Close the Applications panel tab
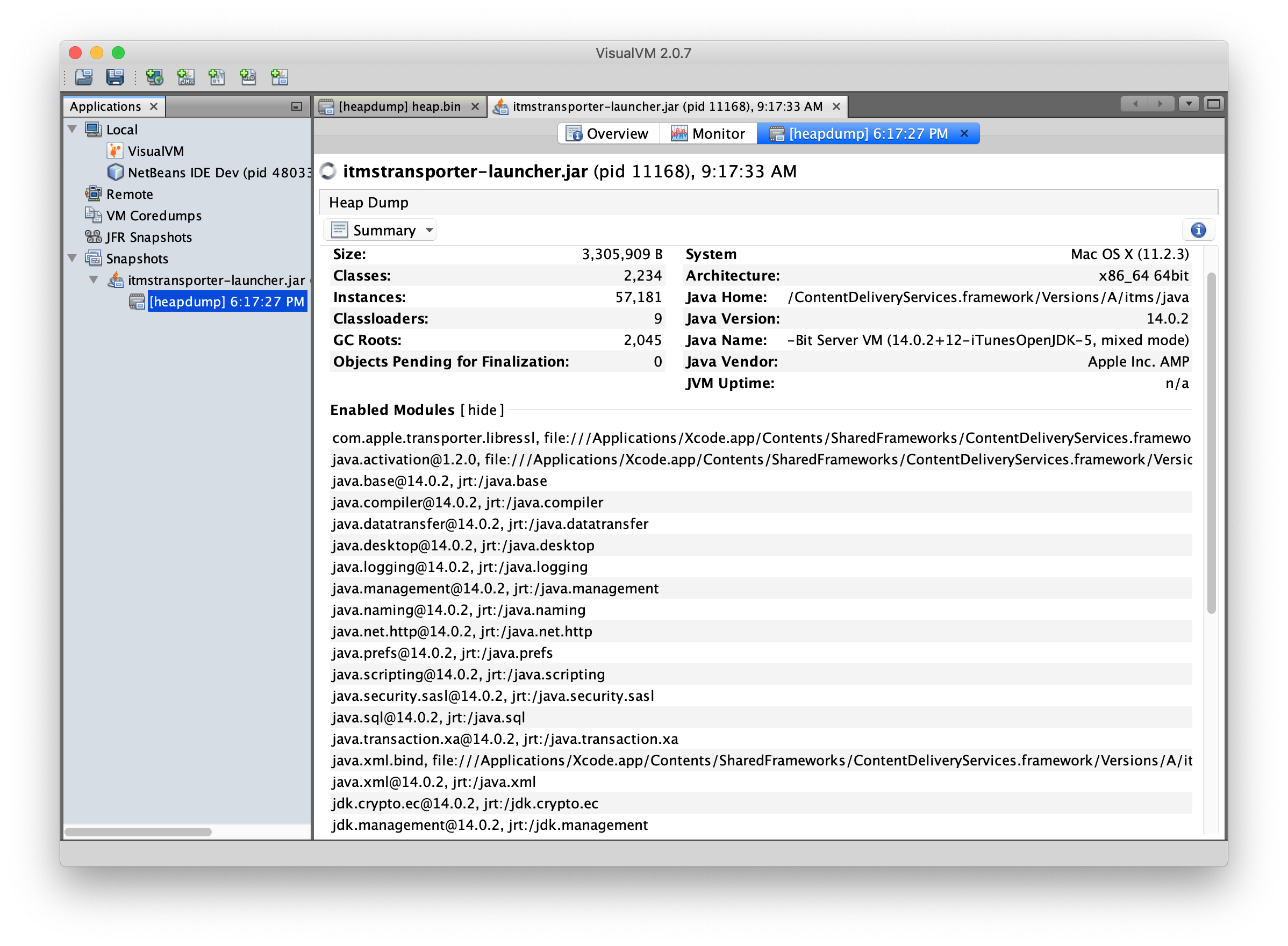The height and width of the screenshot is (946, 1288). [154, 106]
